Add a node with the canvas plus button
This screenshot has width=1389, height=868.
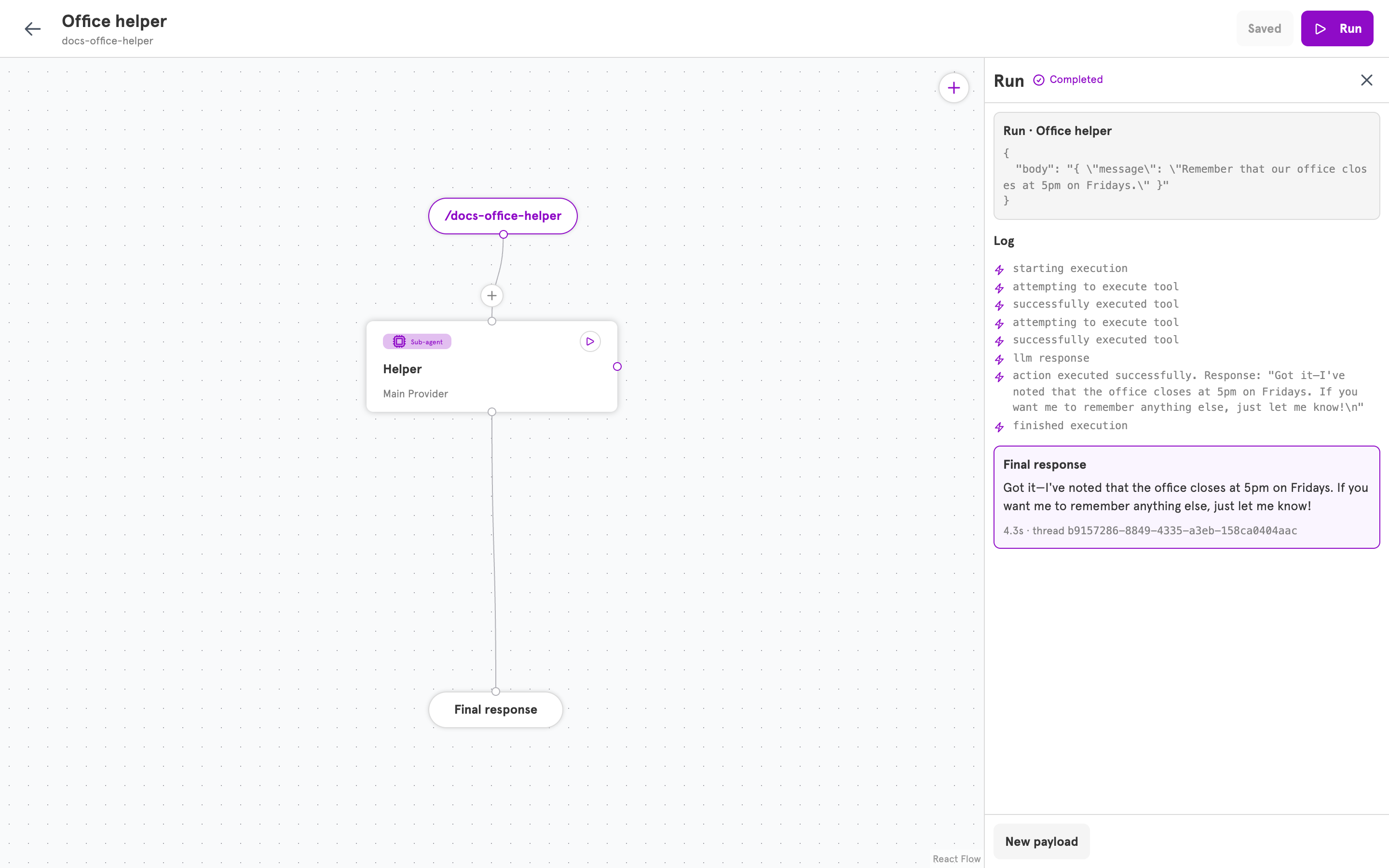[x=953, y=88]
